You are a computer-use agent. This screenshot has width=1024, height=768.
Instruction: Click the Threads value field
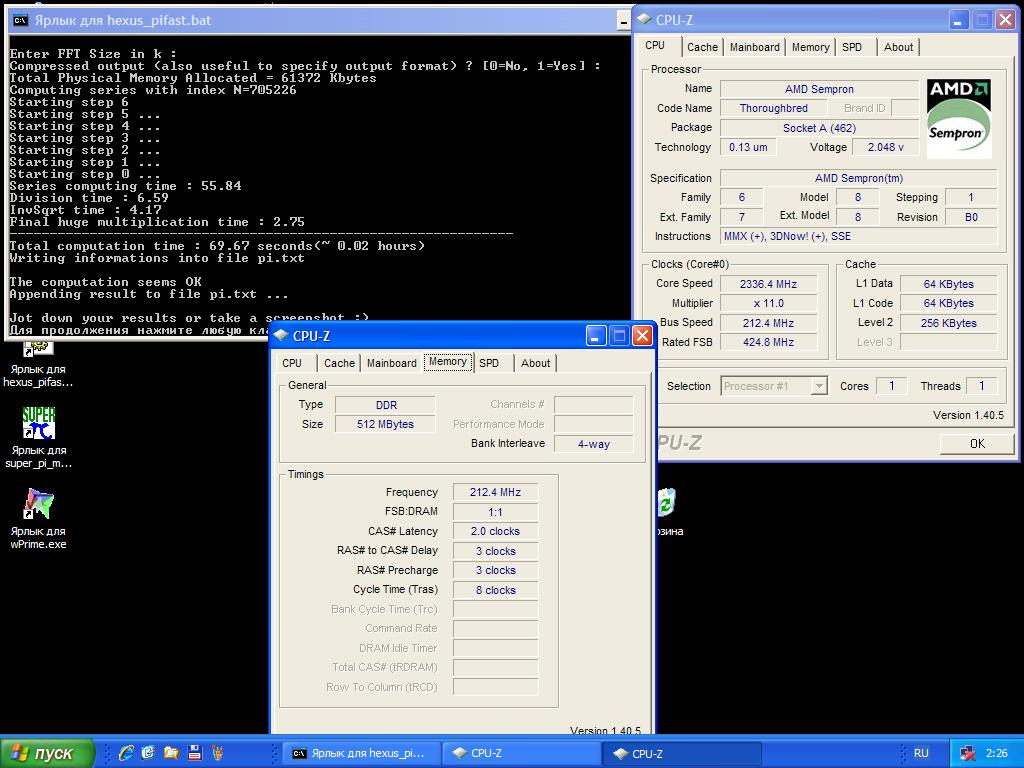click(x=982, y=387)
